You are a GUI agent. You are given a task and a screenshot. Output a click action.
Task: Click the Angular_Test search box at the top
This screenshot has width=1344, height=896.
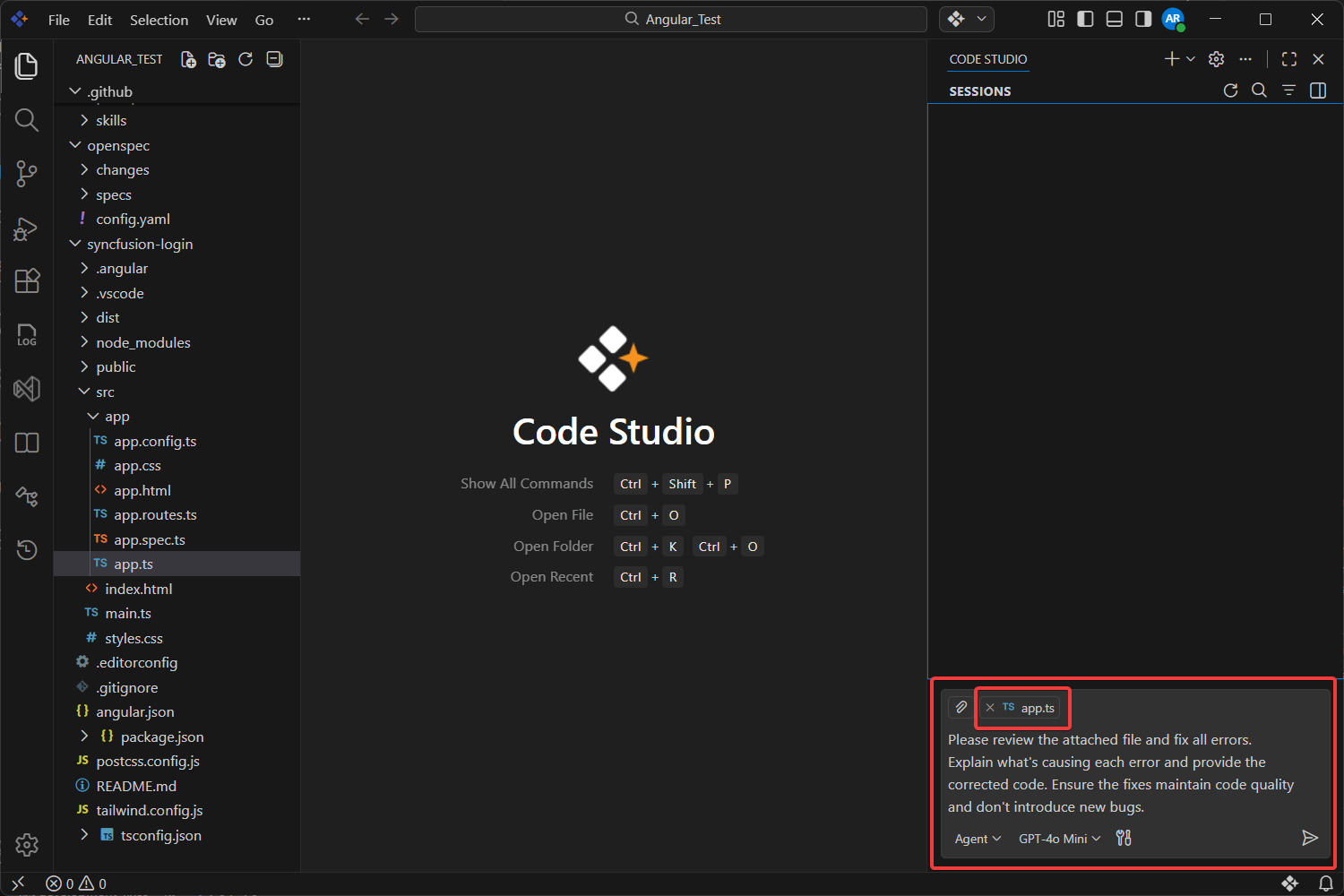pos(670,19)
